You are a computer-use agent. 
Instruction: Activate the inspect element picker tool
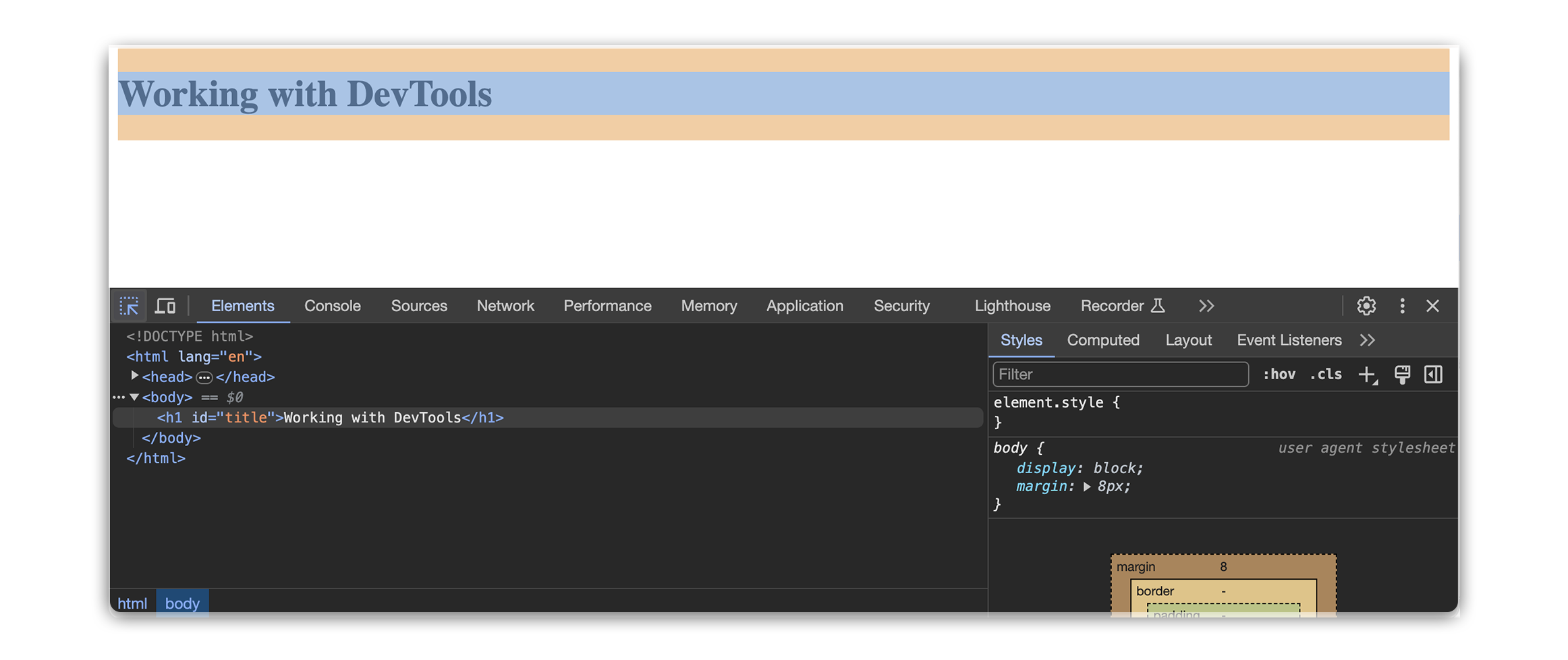(x=129, y=306)
